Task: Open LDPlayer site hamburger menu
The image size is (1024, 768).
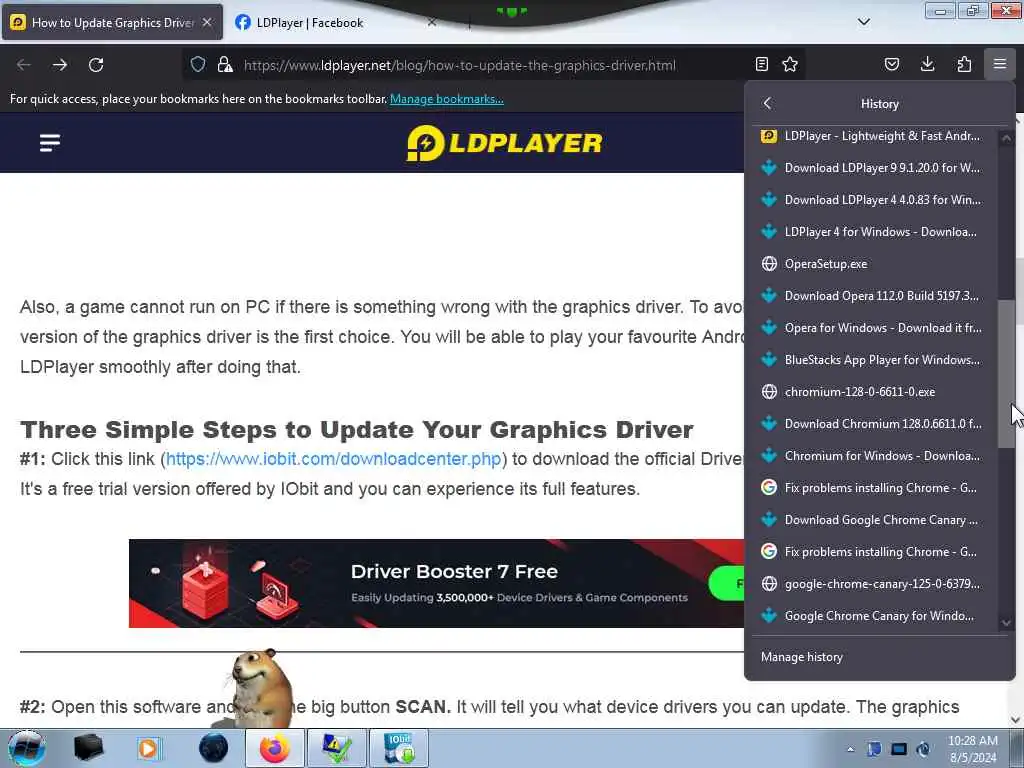Action: coord(50,142)
